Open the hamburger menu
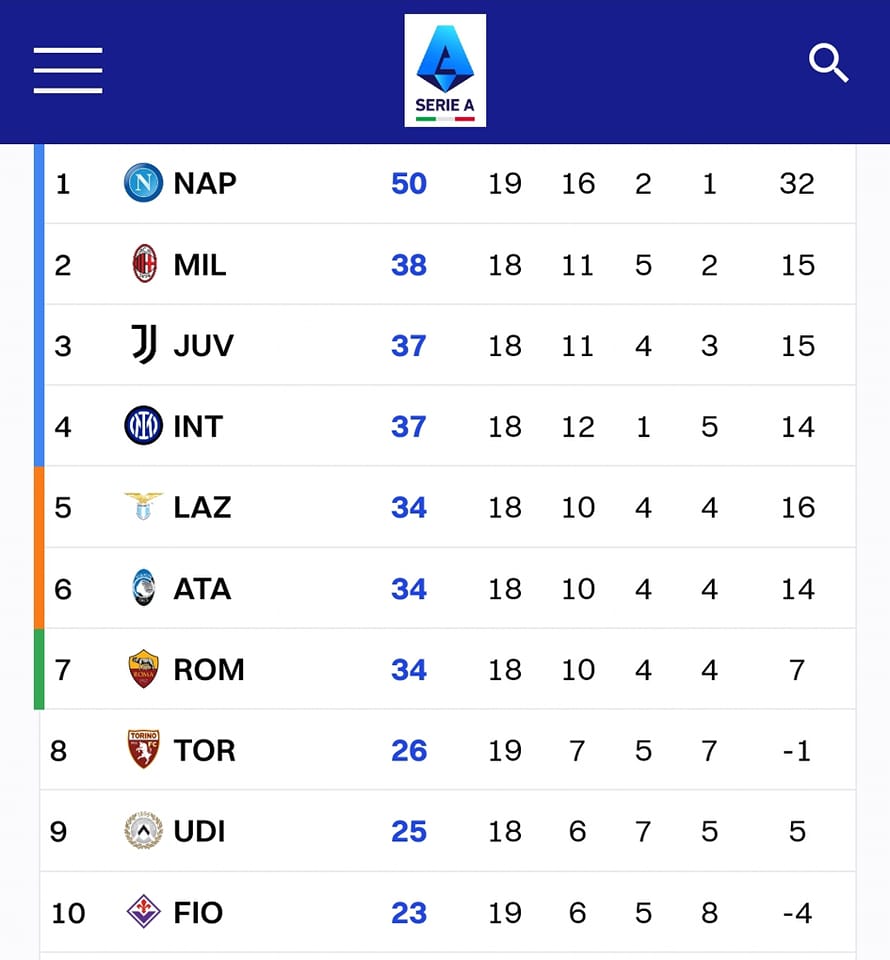Screen dimensions: 890x960 click(x=68, y=70)
